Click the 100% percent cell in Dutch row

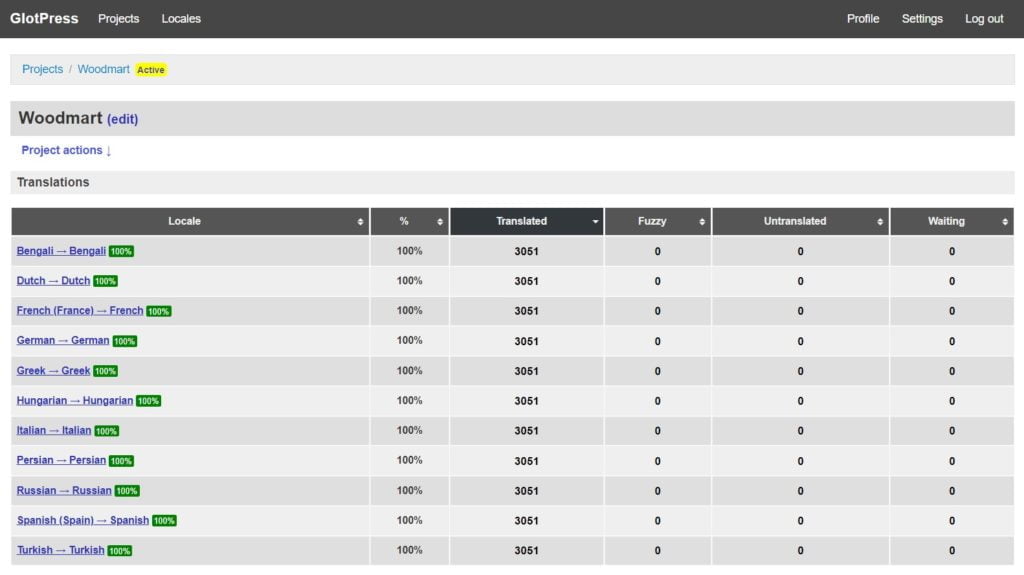[409, 281]
